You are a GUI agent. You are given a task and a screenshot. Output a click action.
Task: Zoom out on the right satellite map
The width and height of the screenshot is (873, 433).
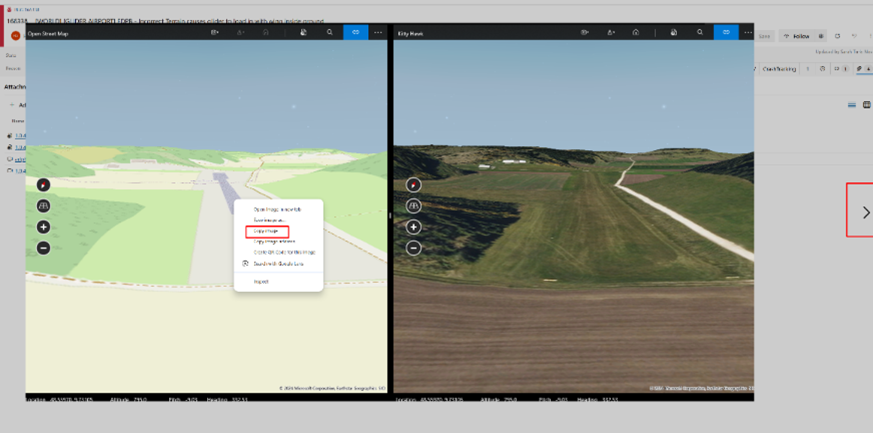pyautogui.click(x=414, y=248)
